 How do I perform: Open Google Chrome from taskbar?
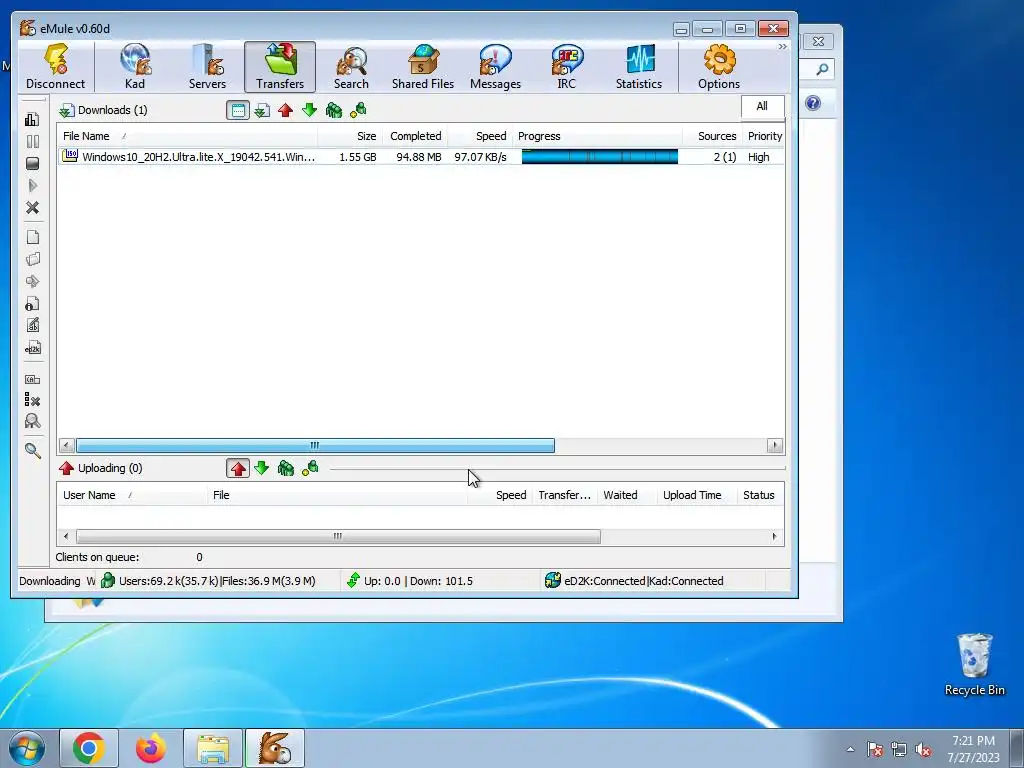[x=89, y=748]
